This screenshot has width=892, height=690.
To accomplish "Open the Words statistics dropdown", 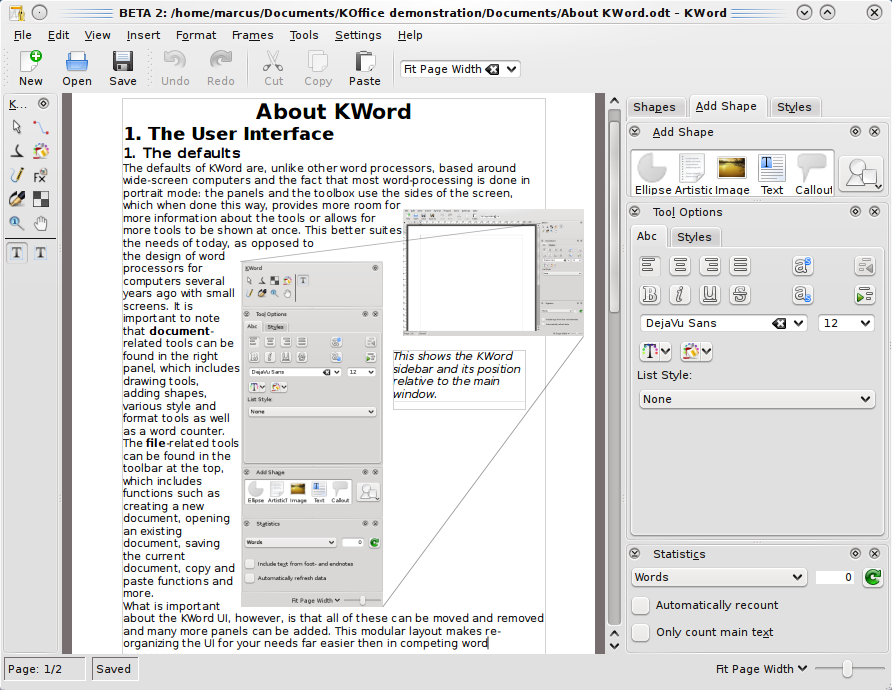I will (718, 577).
